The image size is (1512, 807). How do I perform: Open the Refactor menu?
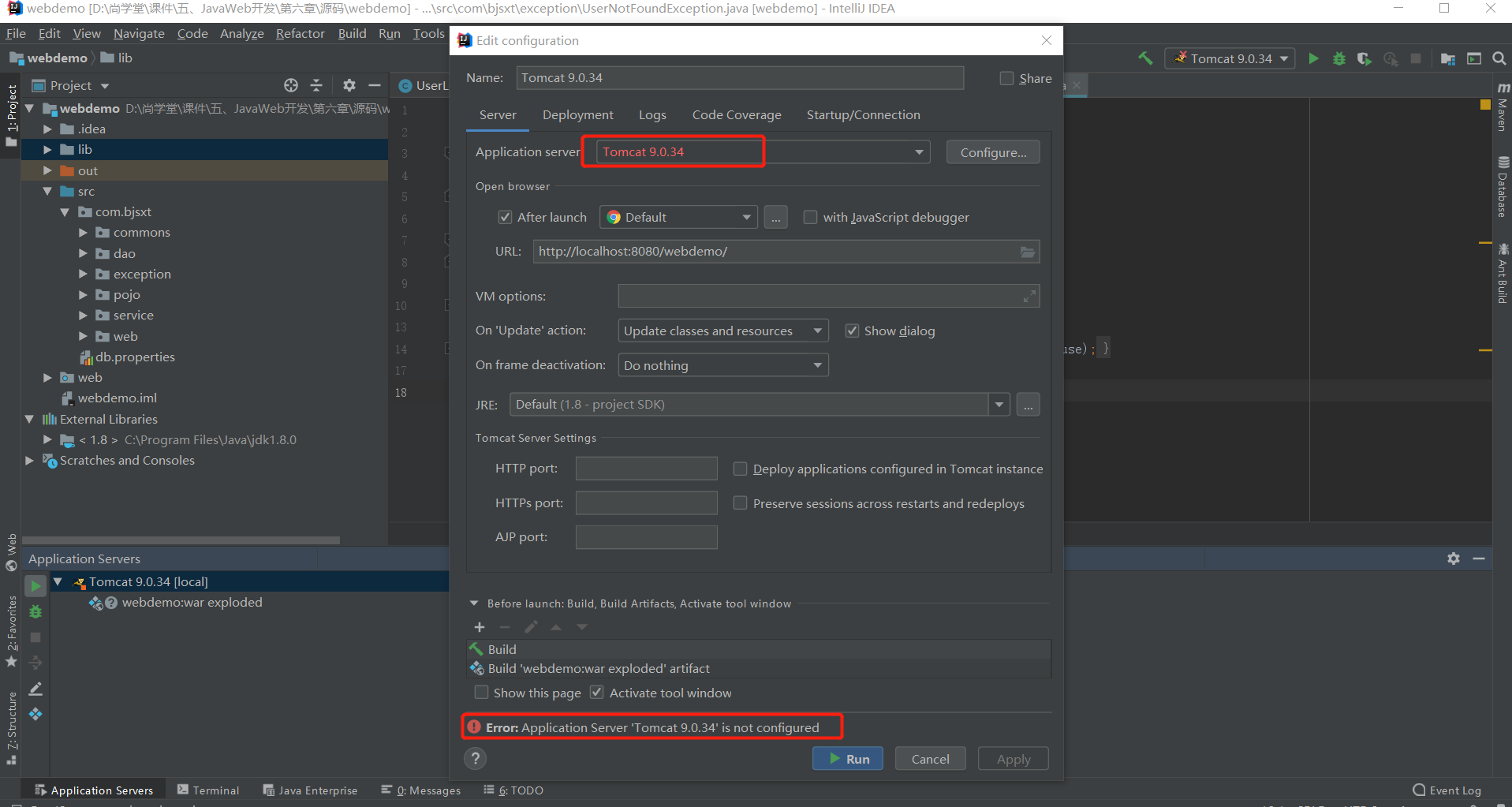point(301,34)
